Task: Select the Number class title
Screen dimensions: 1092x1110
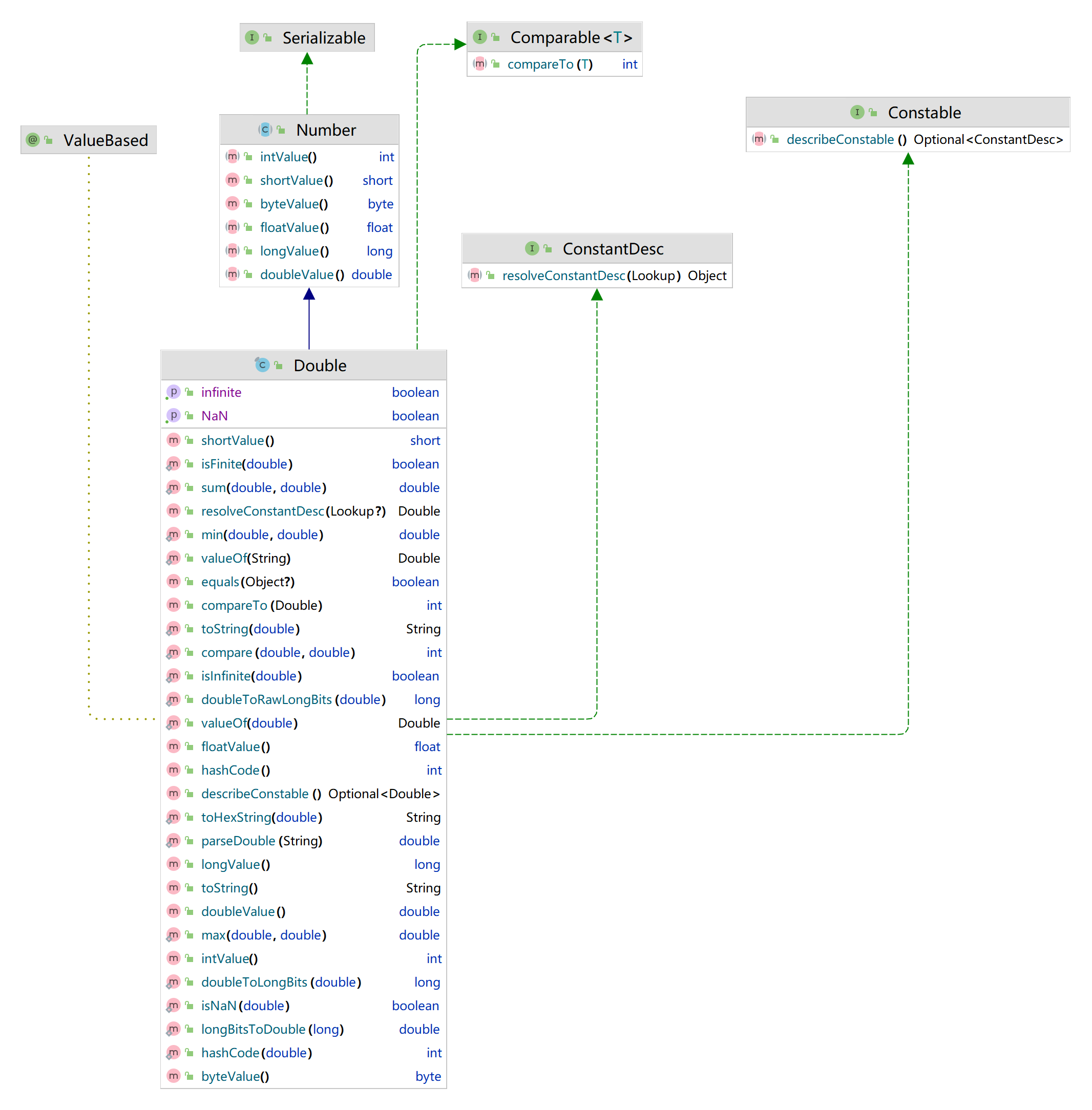Action: (326, 130)
